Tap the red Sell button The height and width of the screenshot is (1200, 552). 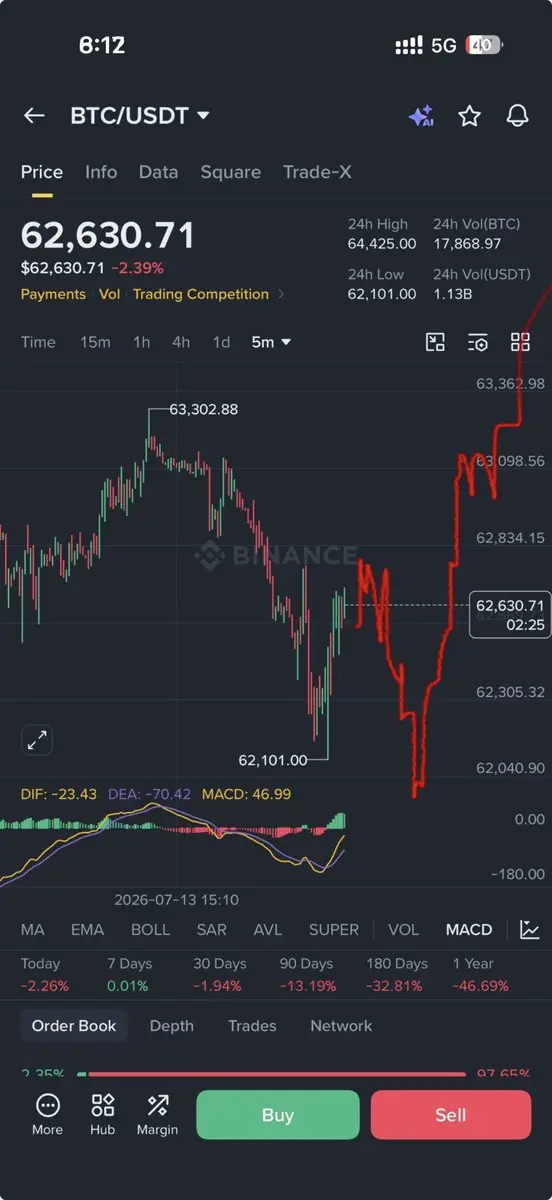tap(451, 1115)
